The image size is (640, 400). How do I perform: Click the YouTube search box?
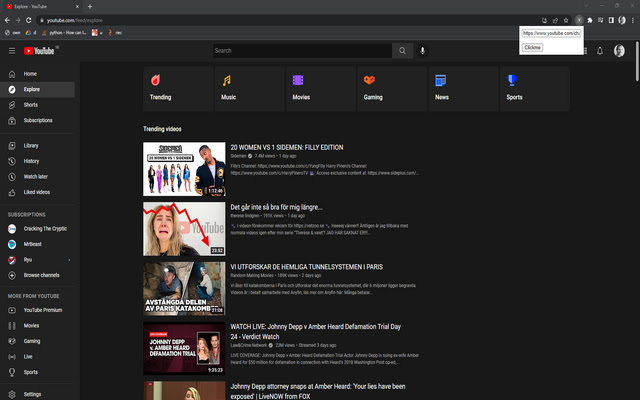click(x=302, y=51)
